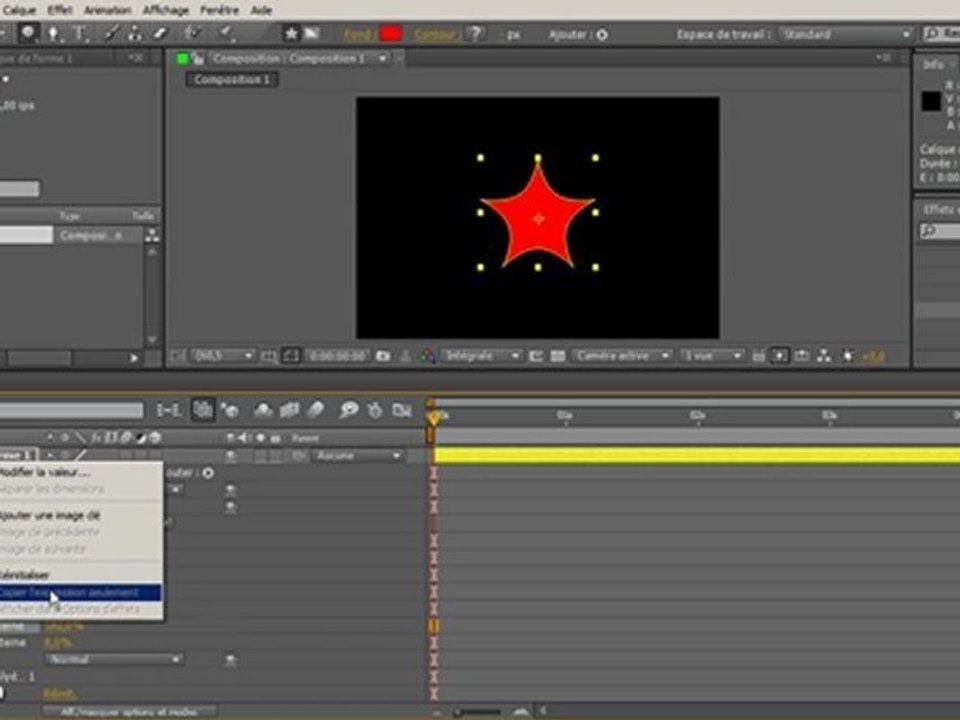Enable 'Tool creates mask' button
The image size is (960, 720).
click(312, 34)
